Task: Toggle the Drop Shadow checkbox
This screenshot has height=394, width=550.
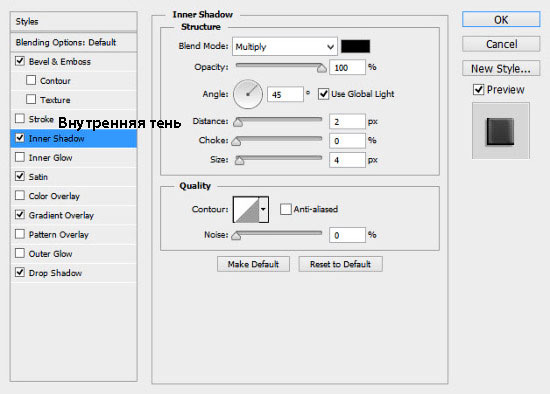Action: (20, 272)
